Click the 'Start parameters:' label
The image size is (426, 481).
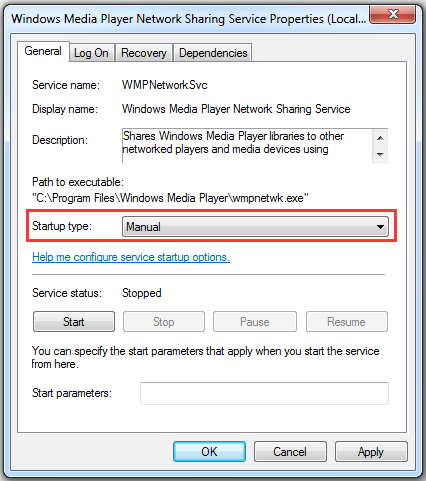72,393
